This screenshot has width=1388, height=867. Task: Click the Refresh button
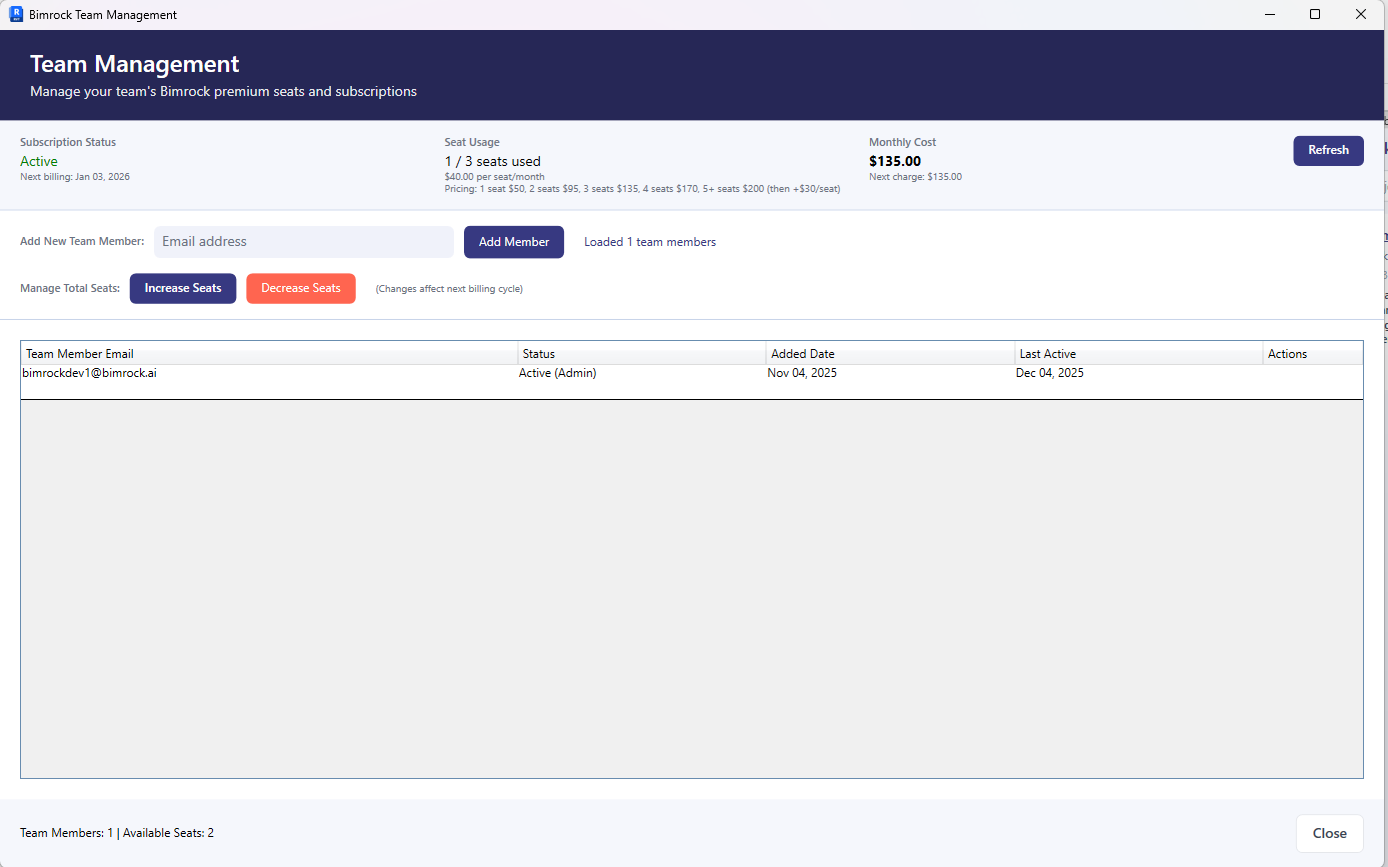click(x=1328, y=150)
